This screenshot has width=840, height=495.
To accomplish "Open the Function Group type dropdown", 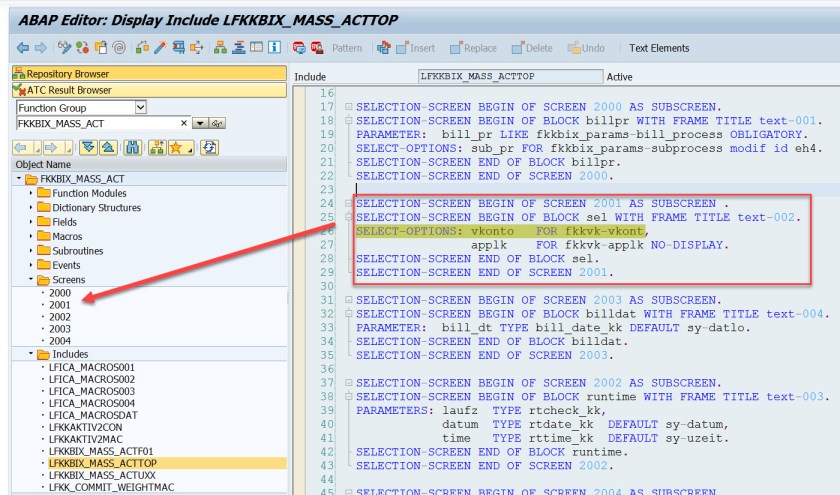I will 140,107.
